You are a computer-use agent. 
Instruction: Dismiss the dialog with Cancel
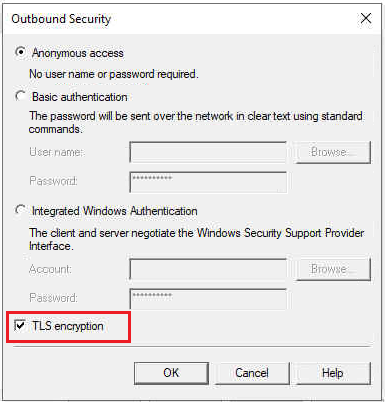[x=252, y=373]
